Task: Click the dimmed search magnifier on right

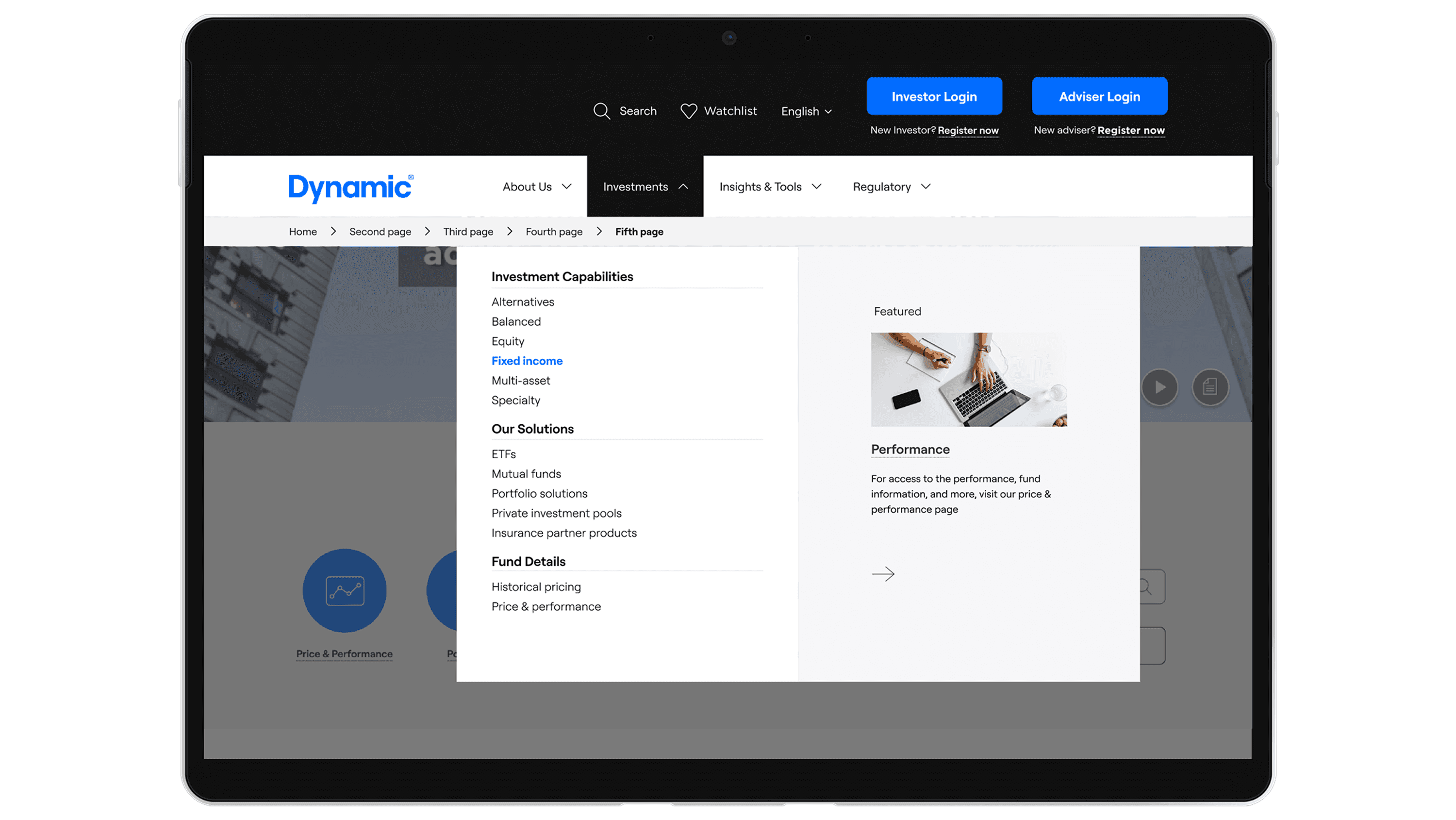Action: pos(1145,586)
